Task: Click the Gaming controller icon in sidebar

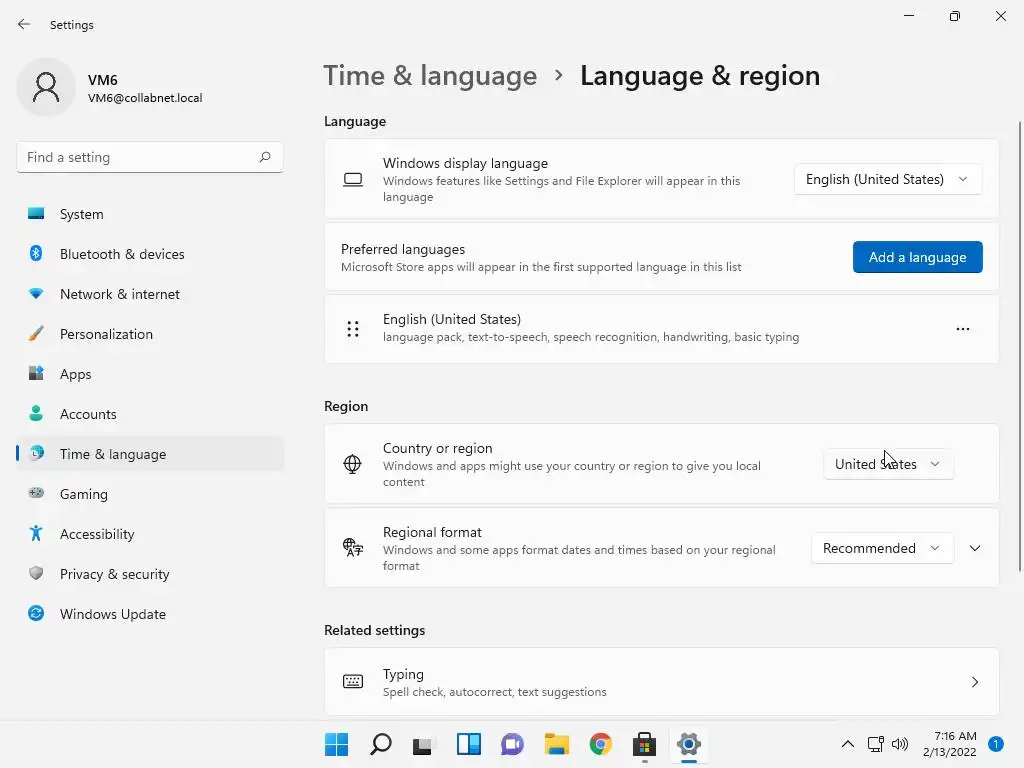Action: 36,493
